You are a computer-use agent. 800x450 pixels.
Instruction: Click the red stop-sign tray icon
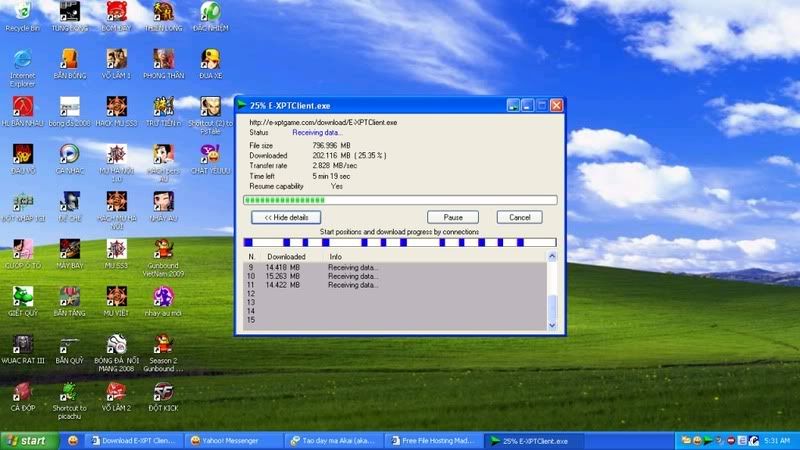click(x=731, y=440)
